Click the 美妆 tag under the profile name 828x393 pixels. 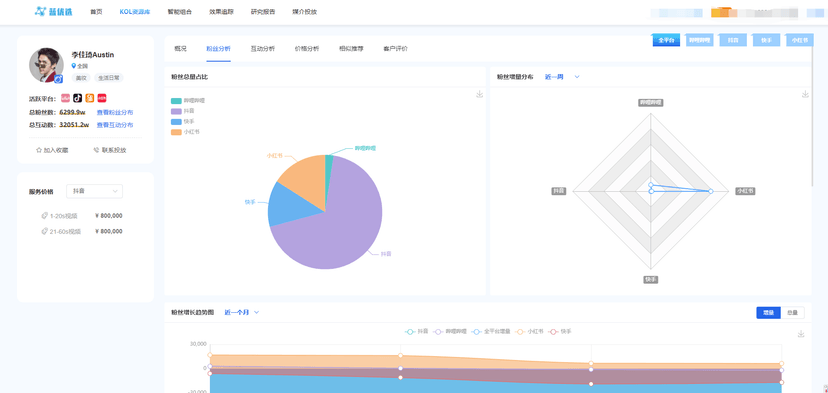81,78
